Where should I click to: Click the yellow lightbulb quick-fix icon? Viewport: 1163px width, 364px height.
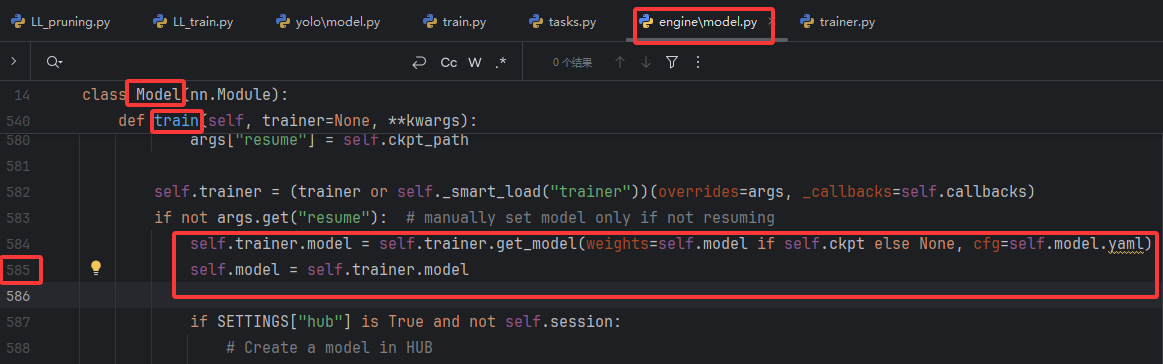point(96,268)
